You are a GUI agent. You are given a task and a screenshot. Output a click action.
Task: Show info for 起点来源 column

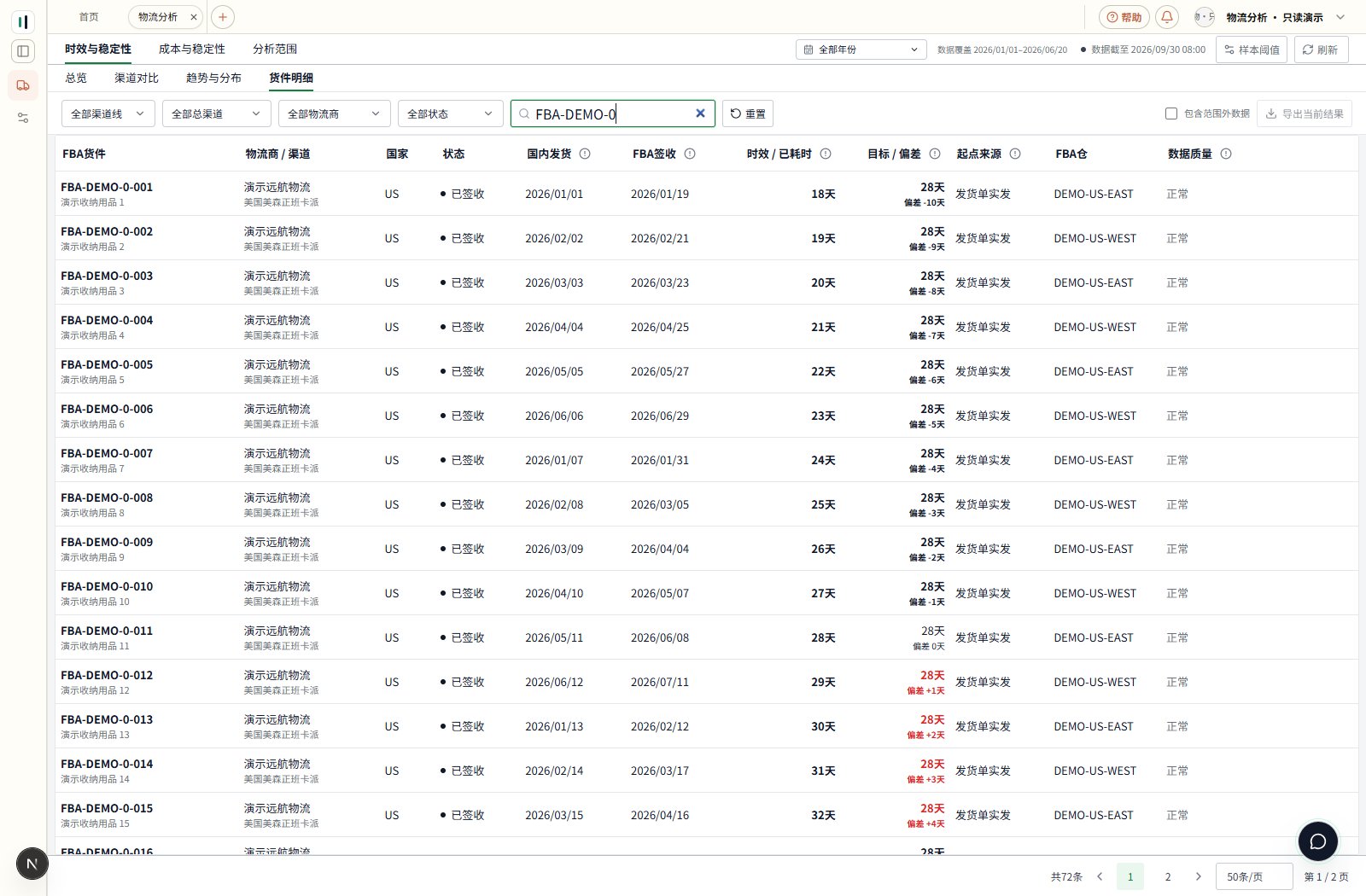(x=1015, y=154)
